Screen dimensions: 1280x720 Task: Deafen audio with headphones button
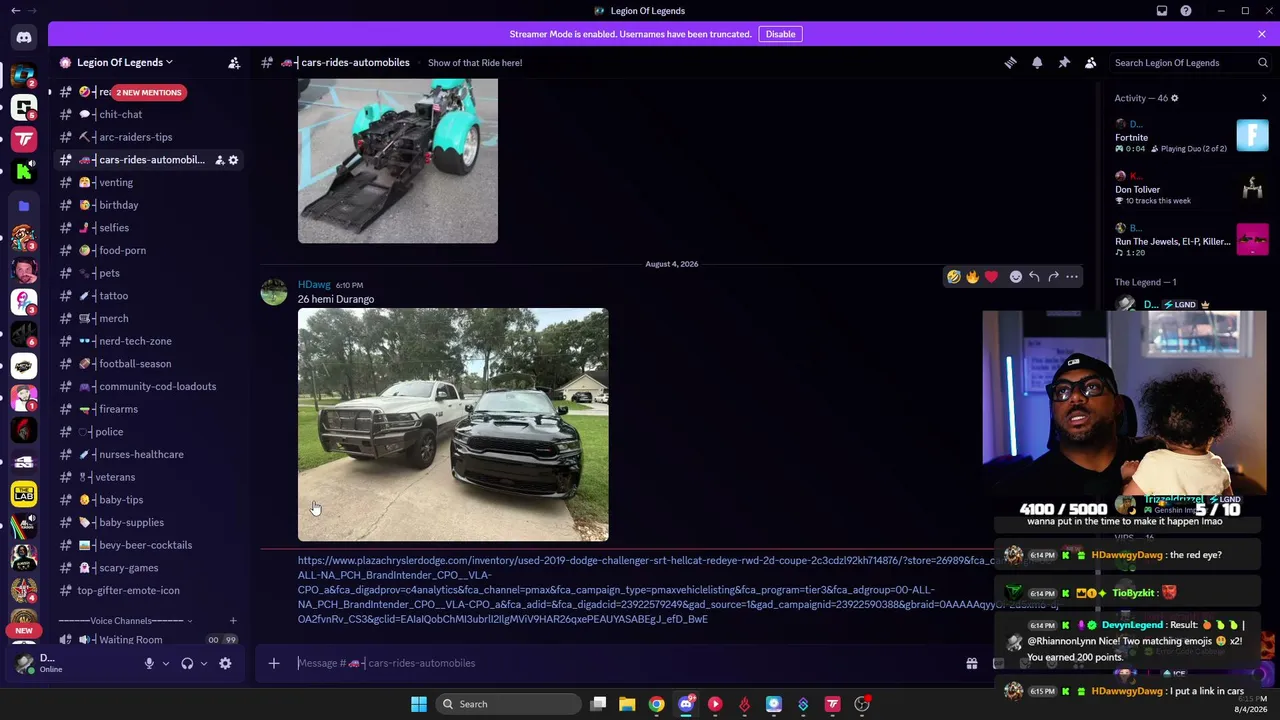(x=187, y=664)
